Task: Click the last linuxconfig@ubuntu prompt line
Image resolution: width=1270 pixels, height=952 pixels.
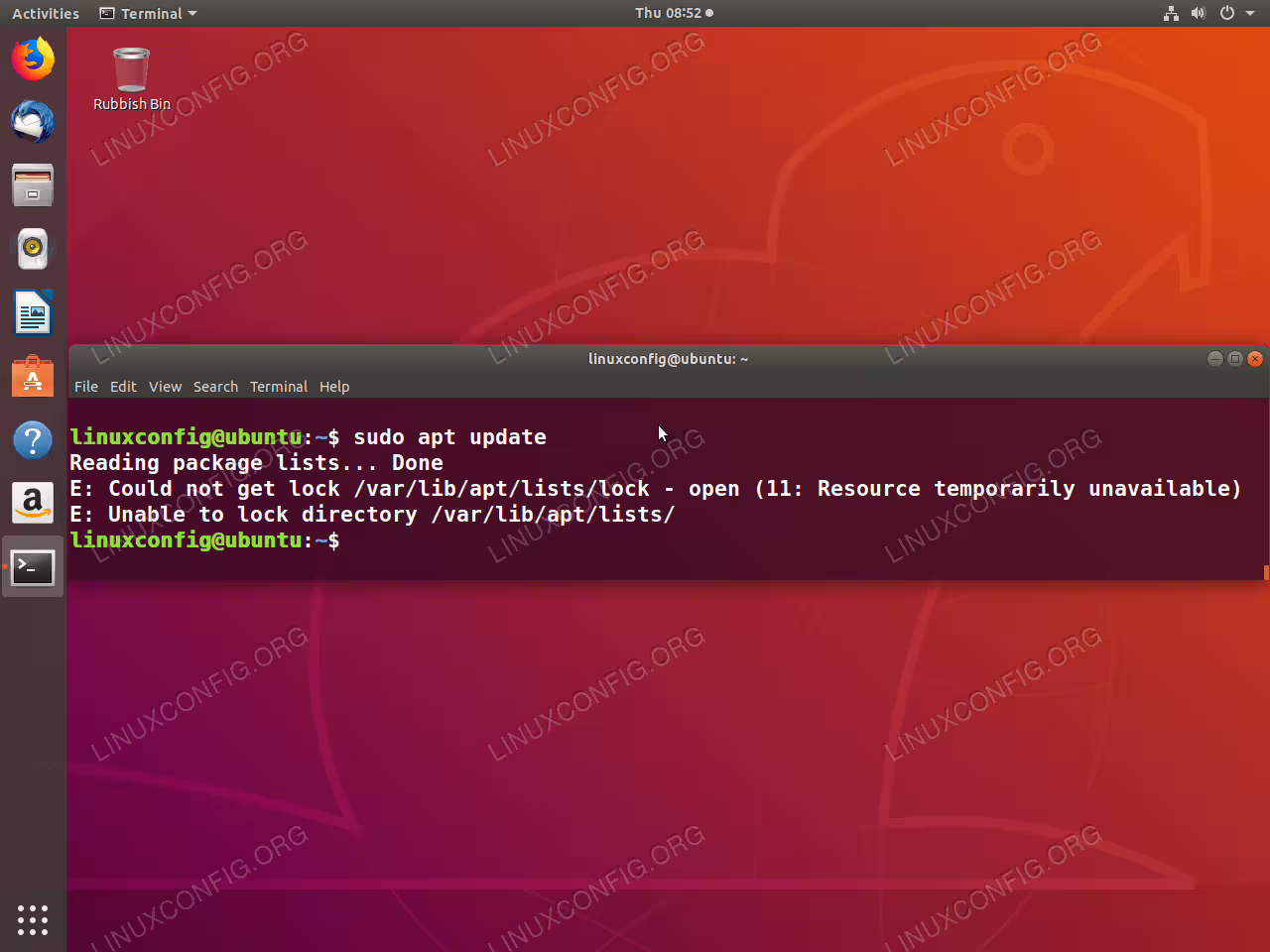Action: [204, 540]
